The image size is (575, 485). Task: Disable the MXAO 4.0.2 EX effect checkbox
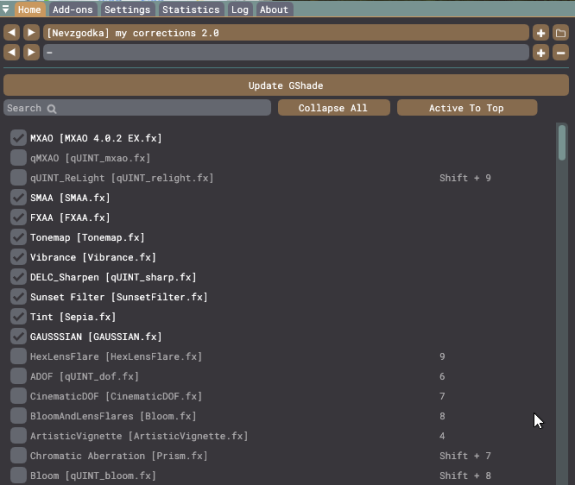point(18,138)
